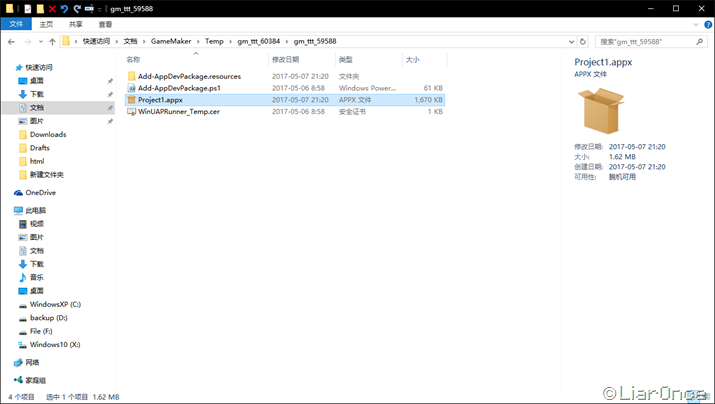Open 文档 under quick access
Viewport: 715px width, 404px height.
(36, 108)
